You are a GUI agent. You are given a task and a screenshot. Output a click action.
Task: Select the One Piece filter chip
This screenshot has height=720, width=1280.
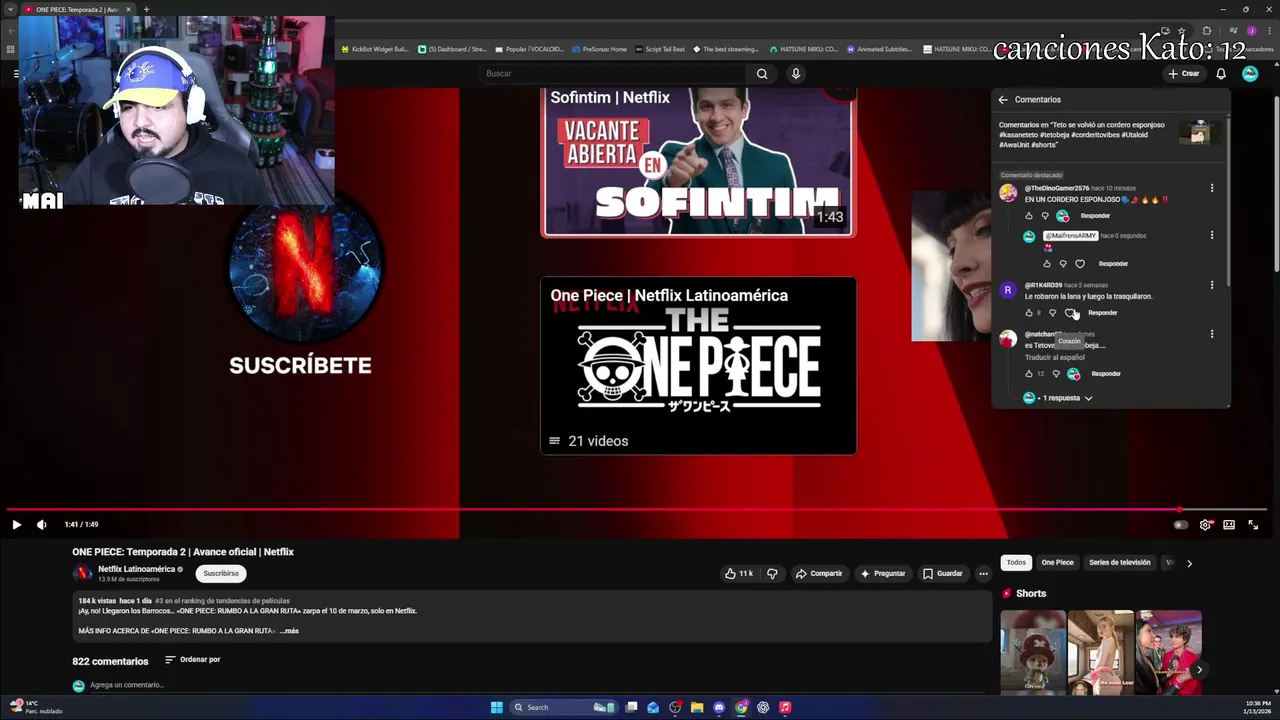click(x=1057, y=563)
